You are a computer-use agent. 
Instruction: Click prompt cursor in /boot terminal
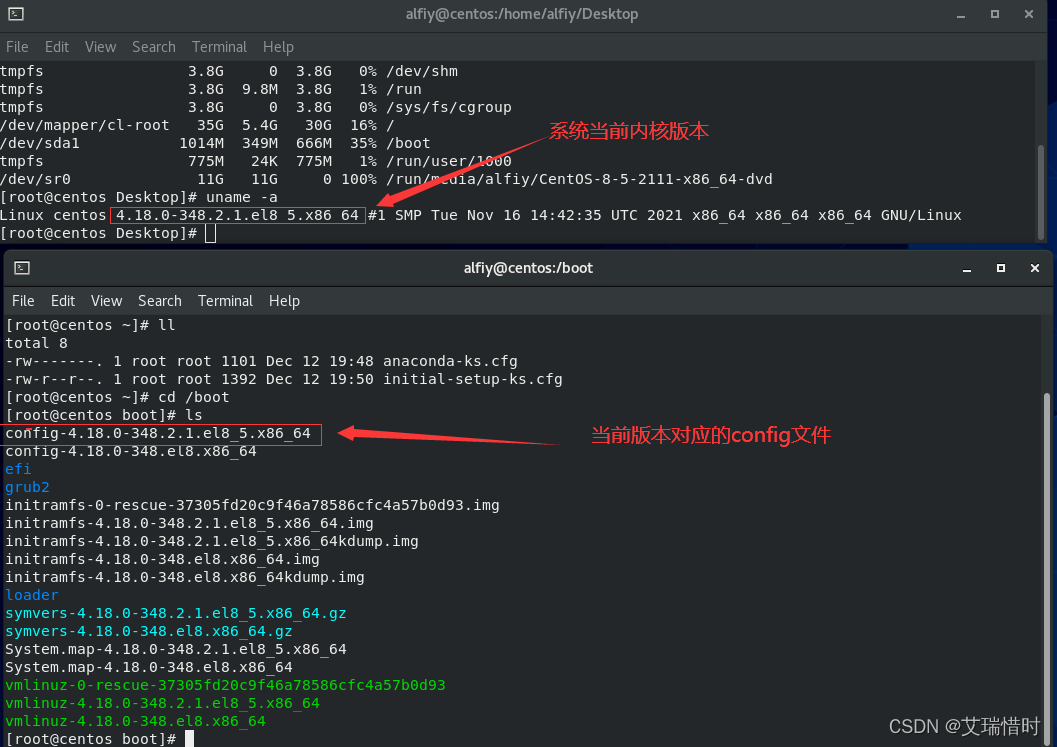tap(189, 739)
